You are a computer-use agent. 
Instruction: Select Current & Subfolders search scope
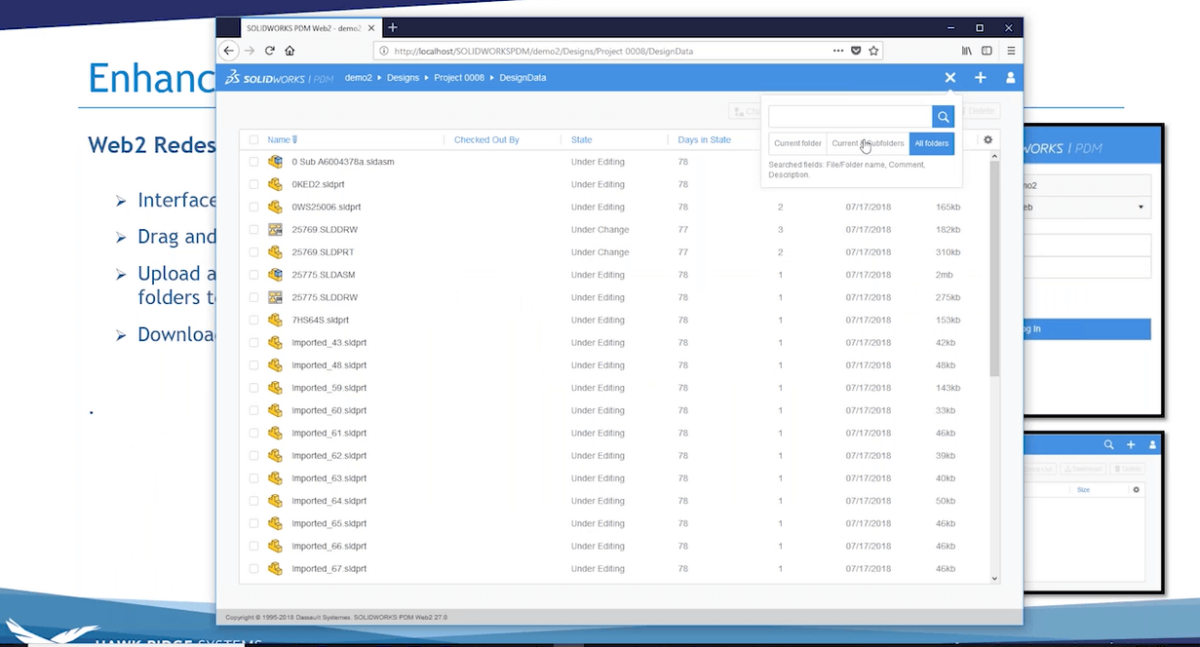pyautogui.click(x=868, y=143)
